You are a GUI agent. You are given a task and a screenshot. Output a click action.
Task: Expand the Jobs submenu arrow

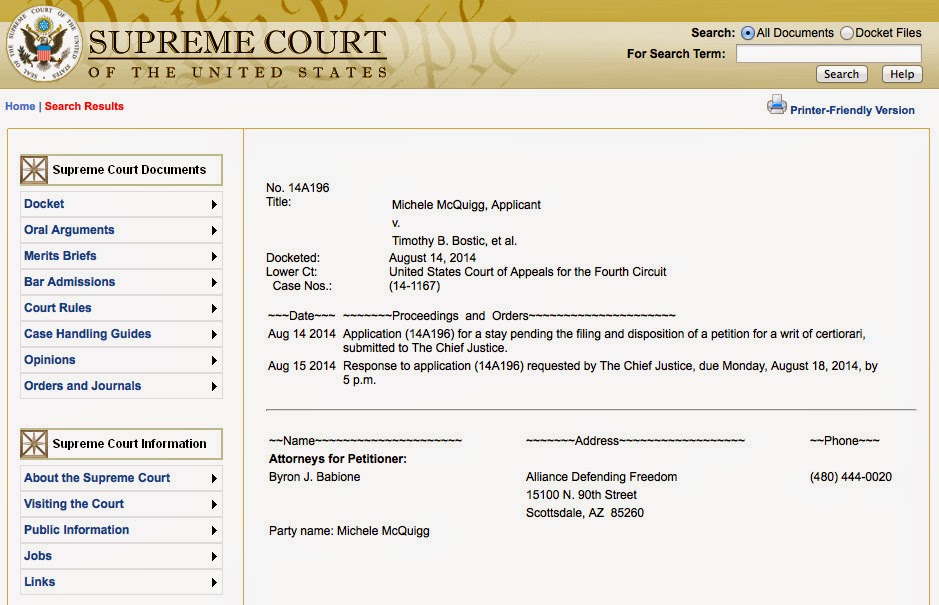point(214,556)
